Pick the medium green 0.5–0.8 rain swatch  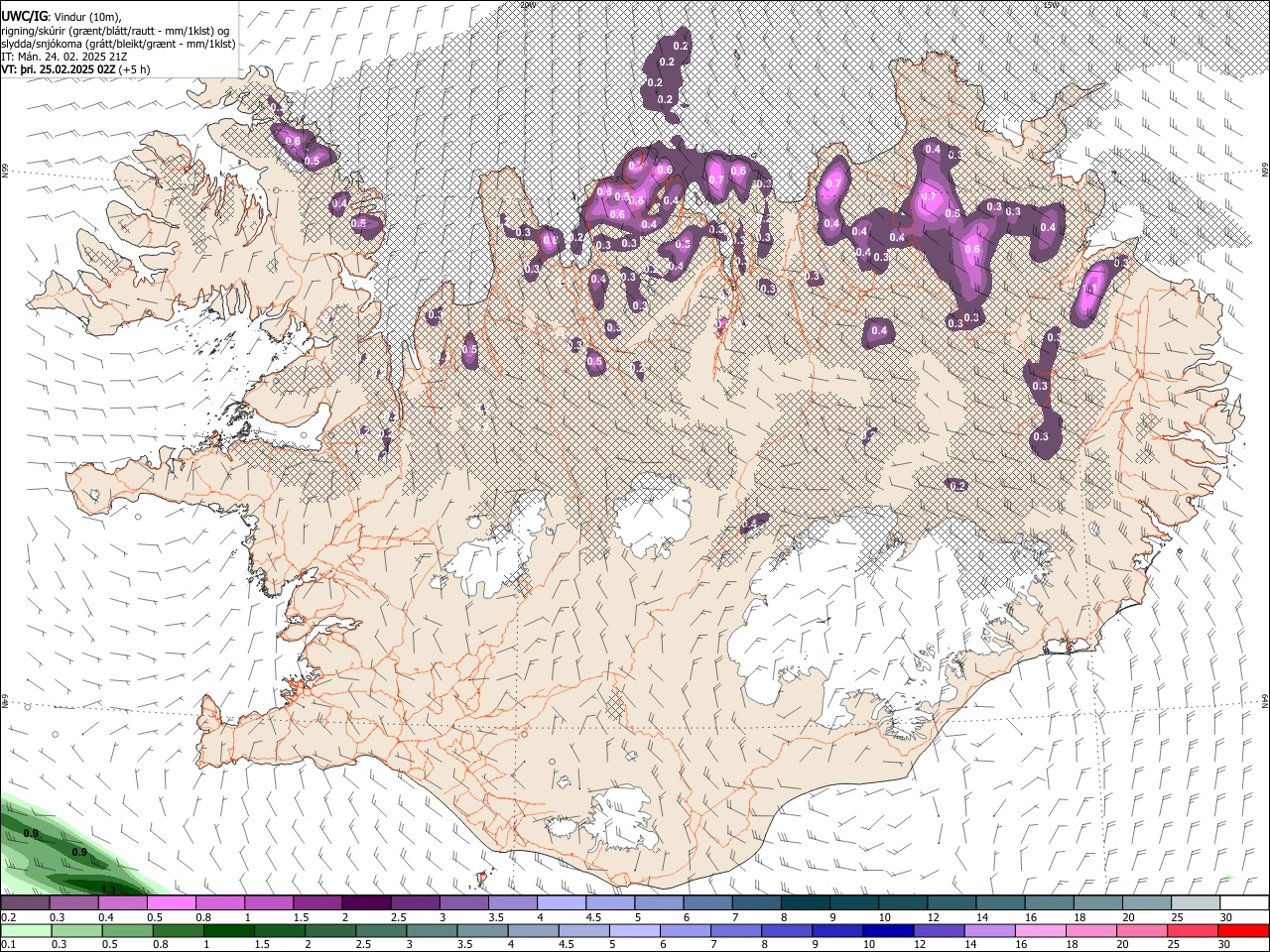[127, 930]
